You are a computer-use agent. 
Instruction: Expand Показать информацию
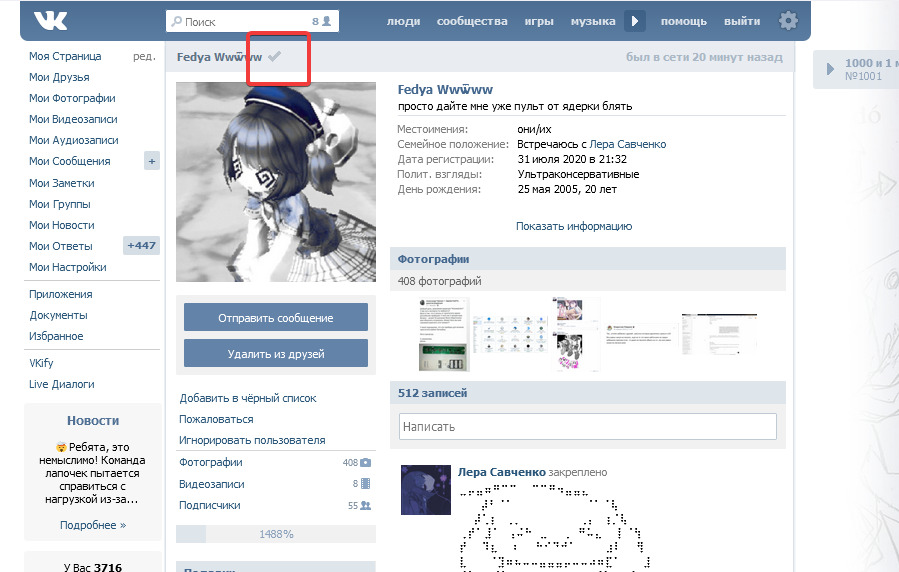coord(574,226)
